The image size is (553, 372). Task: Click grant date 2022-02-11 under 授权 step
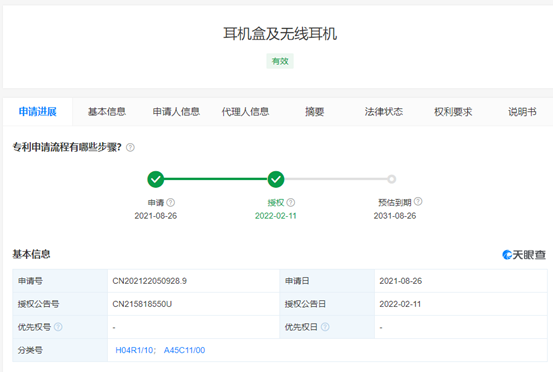pyautogui.click(x=276, y=216)
